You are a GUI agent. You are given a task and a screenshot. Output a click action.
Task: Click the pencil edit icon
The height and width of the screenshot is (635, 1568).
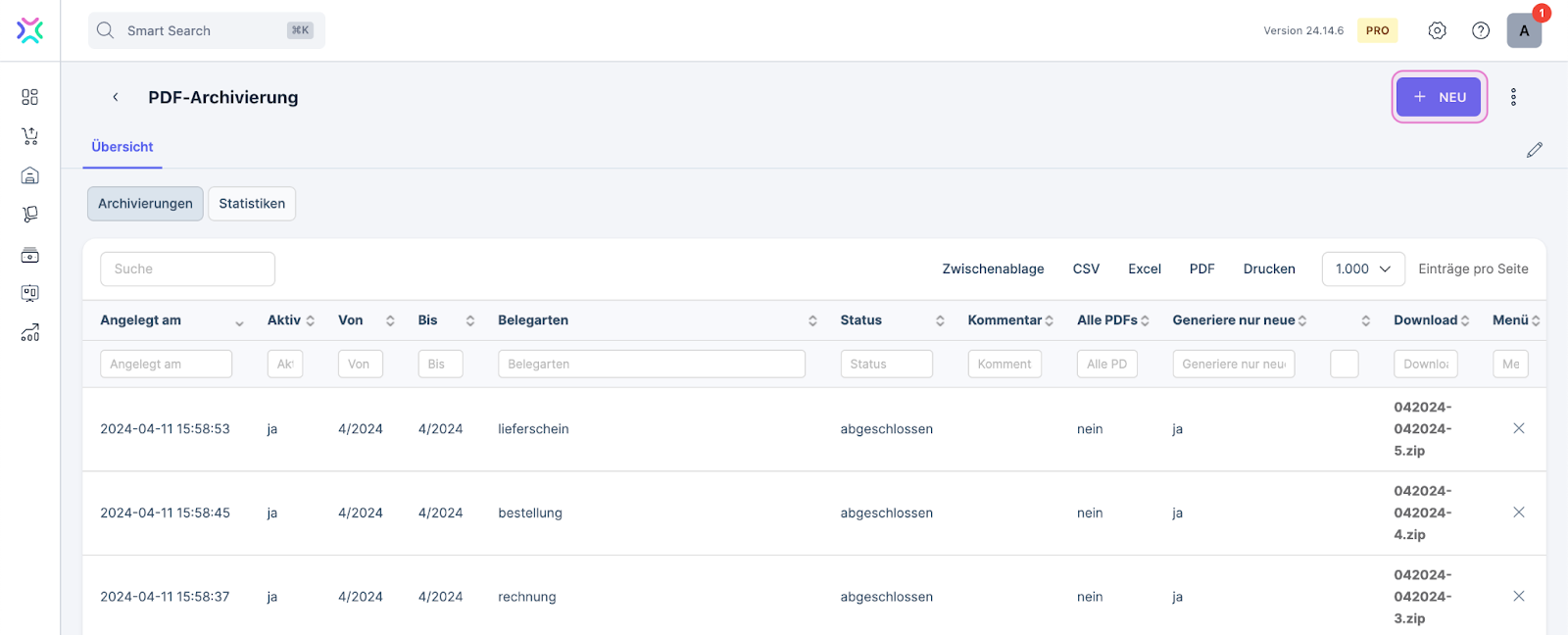[1534, 150]
